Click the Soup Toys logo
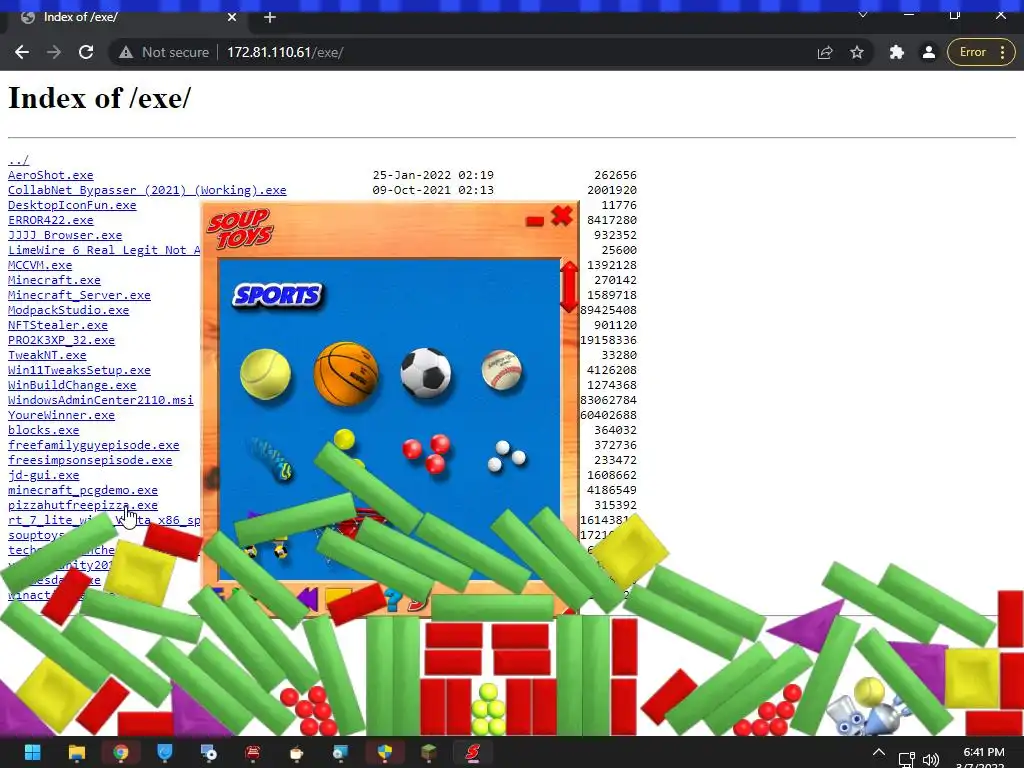This screenshot has width=1024, height=768. [x=240, y=228]
